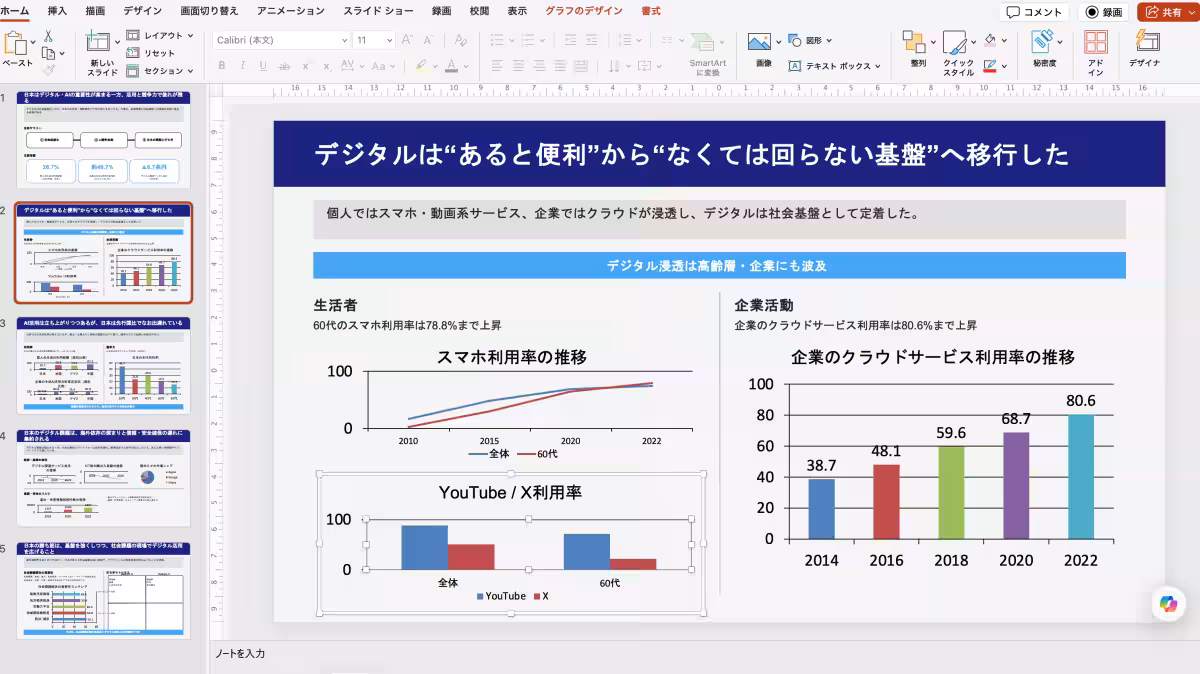
Task: Open the デザイナ designer icon
Action: point(1146,42)
